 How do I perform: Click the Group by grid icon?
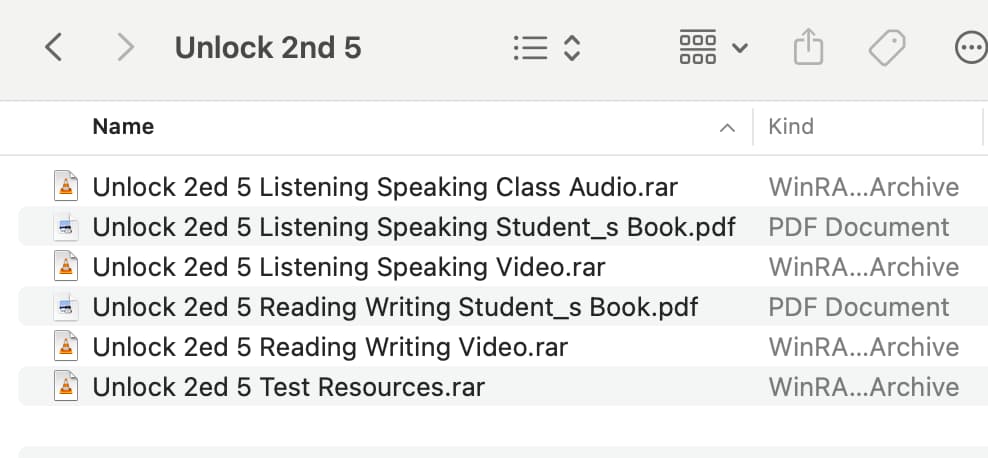tap(698, 48)
